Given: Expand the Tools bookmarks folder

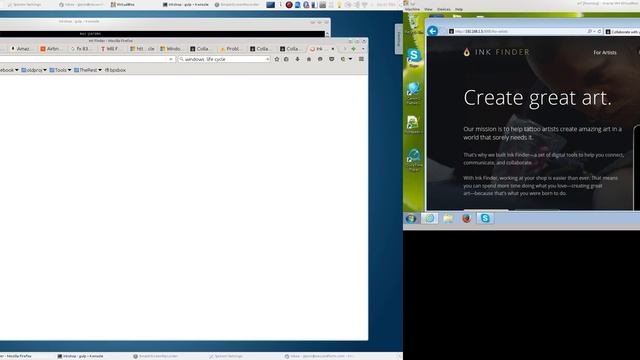Looking at the screenshot, I should 60,70.
